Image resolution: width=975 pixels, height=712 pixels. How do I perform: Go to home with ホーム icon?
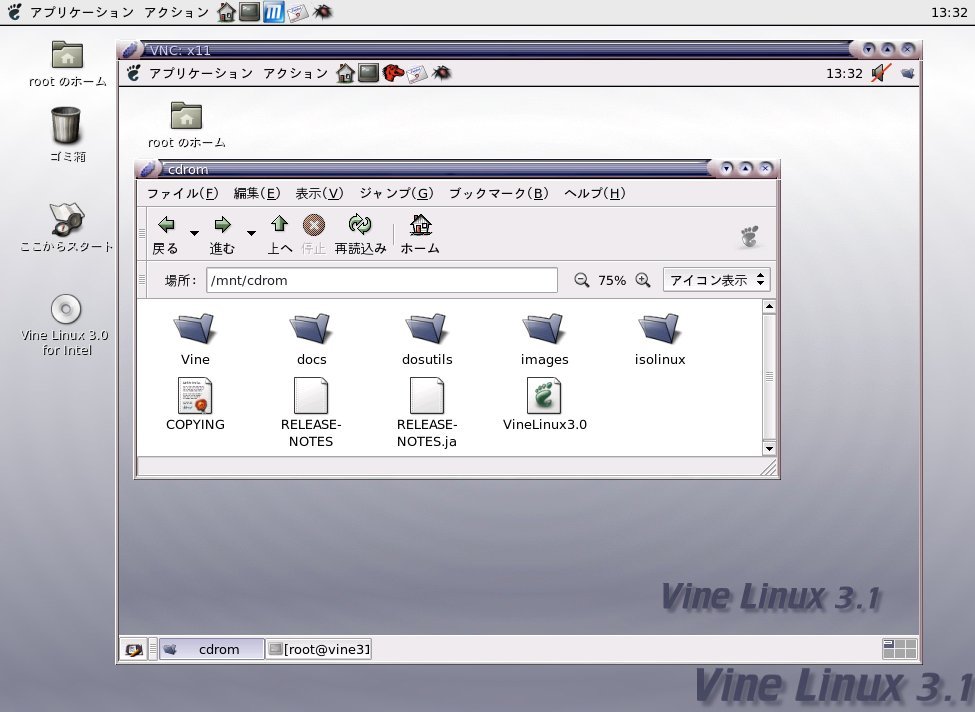click(x=420, y=224)
